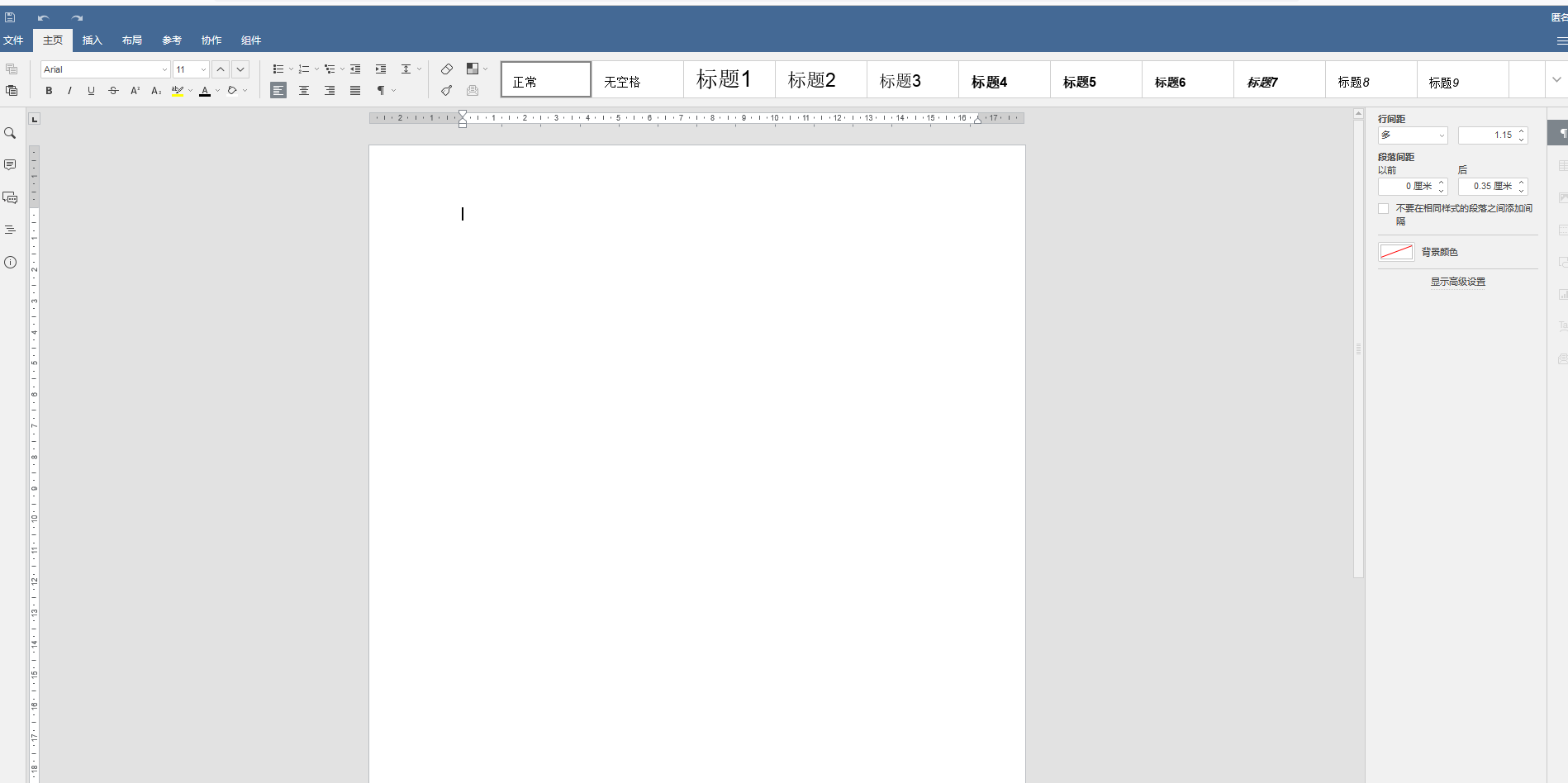1568x783 pixels.
Task: Align the paragraph right
Action: click(x=330, y=91)
